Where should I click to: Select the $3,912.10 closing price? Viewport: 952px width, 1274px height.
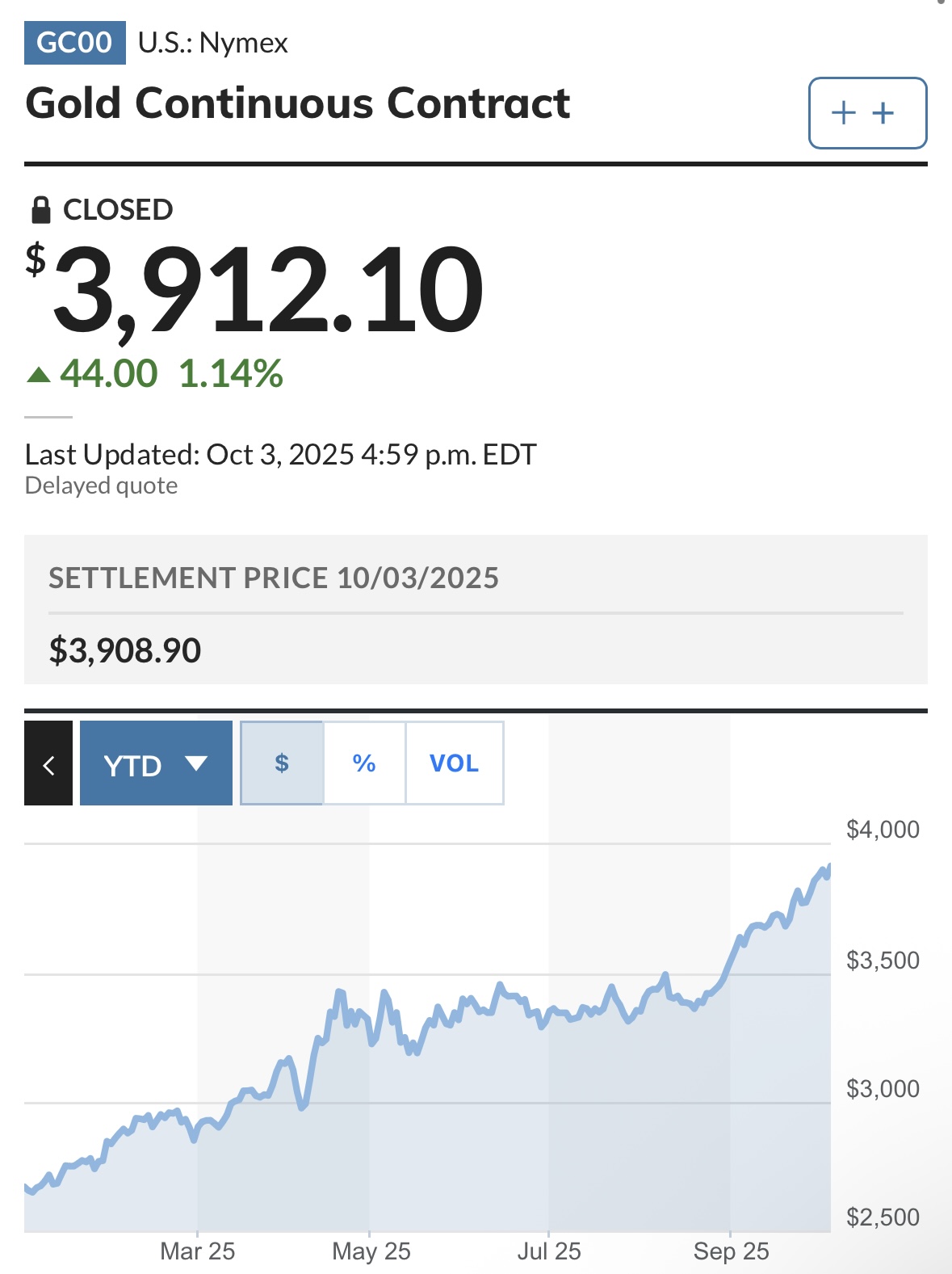click(266, 289)
